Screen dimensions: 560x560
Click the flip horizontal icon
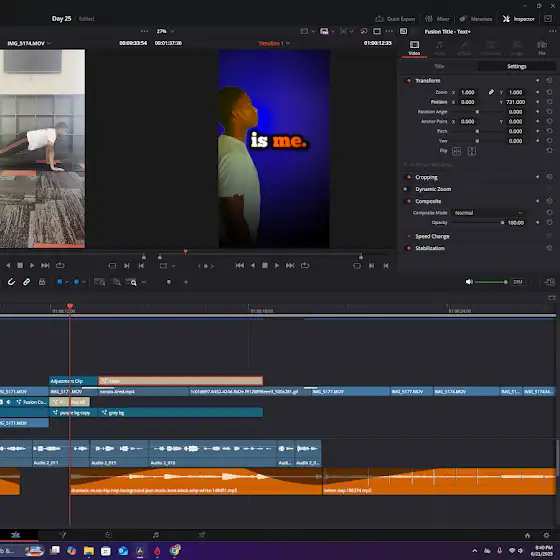click(456, 151)
